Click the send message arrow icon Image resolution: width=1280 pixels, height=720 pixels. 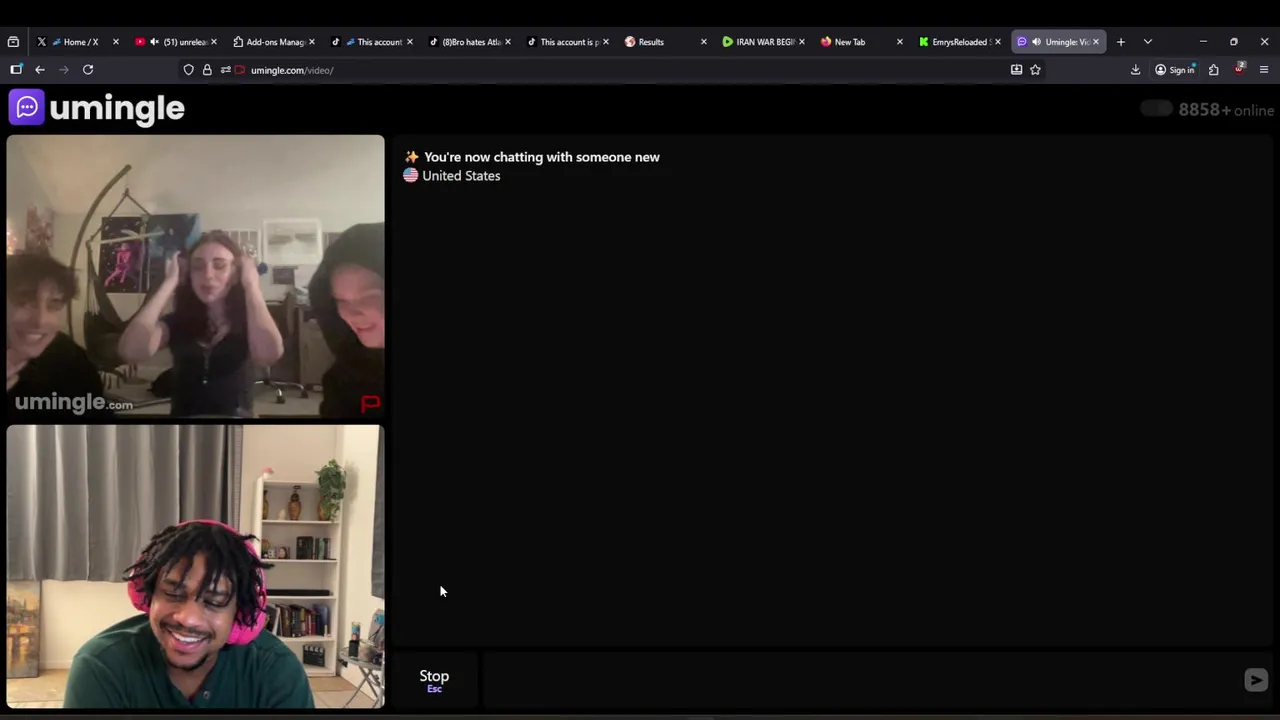(1256, 680)
